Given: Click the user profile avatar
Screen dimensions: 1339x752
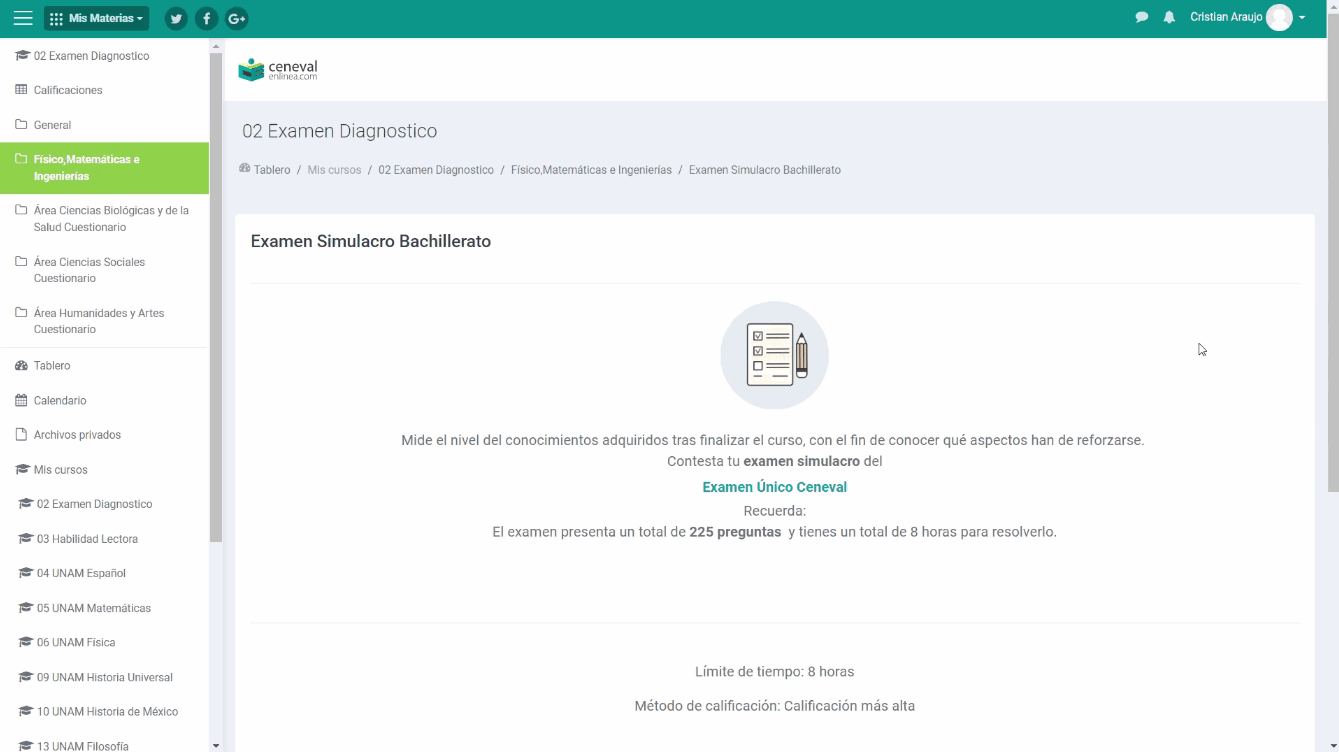Looking at the screenshot, I should [1279, 18].
